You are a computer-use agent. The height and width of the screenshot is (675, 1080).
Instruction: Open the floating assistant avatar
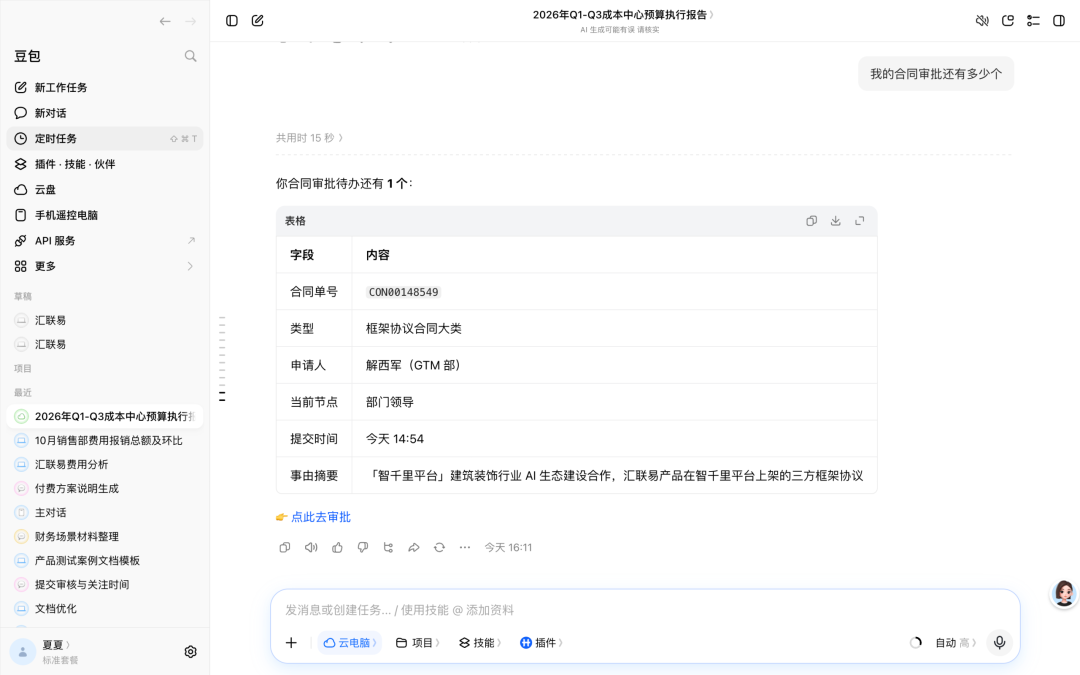(x=1064, y=593)
